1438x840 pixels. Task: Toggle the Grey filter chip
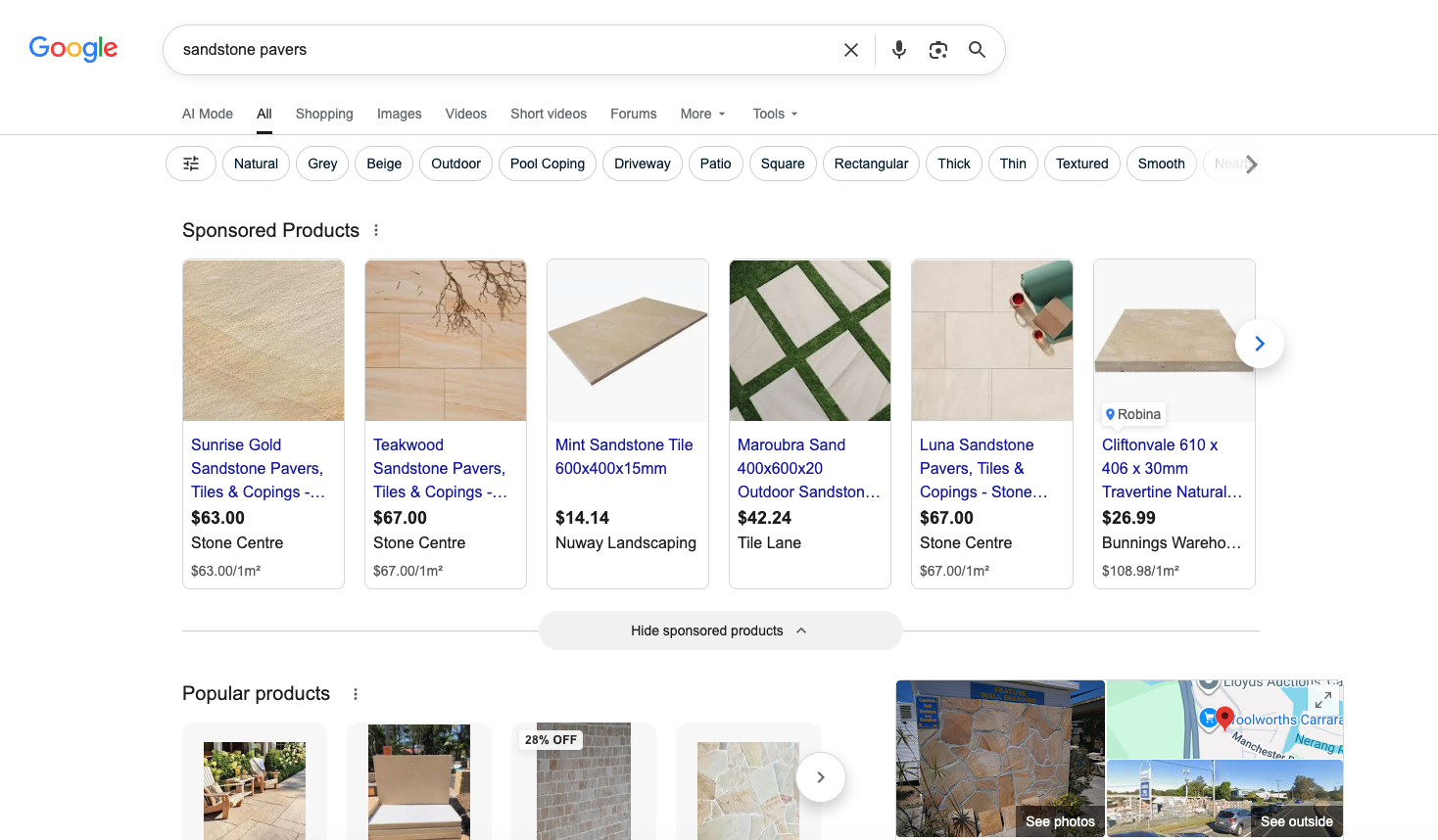click(x=322, y=163)
